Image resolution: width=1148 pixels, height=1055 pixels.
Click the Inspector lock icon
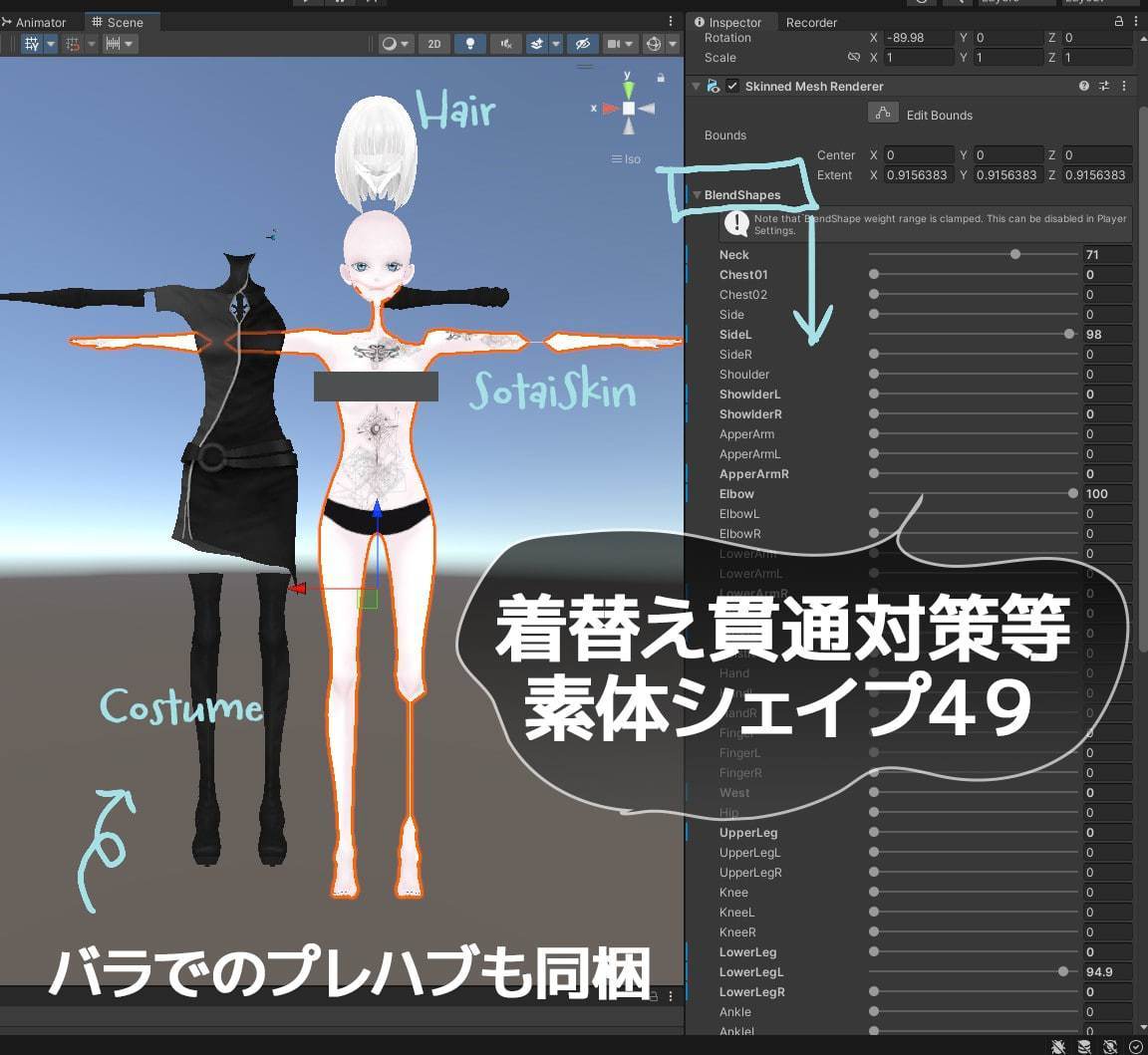(x=1118, y=21)
